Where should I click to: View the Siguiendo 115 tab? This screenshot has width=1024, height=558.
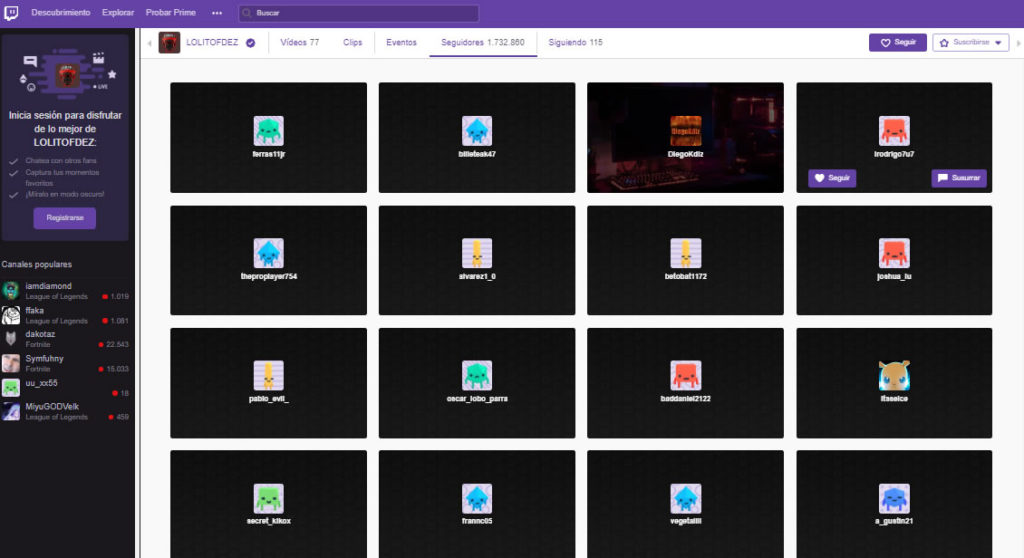[x=575, y=43]
